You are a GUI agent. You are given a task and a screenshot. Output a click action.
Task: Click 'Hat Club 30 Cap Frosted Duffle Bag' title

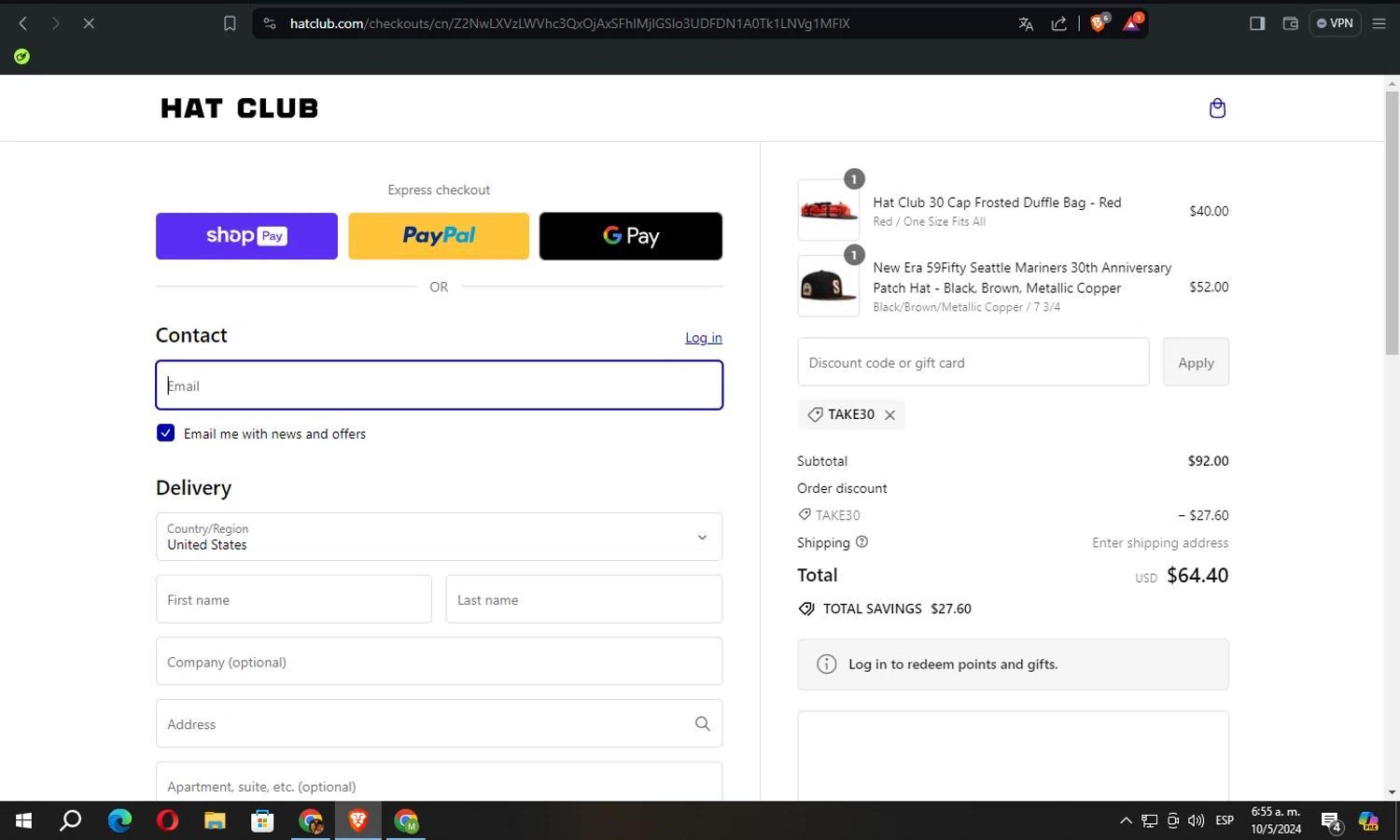click(x=997, y=203)
